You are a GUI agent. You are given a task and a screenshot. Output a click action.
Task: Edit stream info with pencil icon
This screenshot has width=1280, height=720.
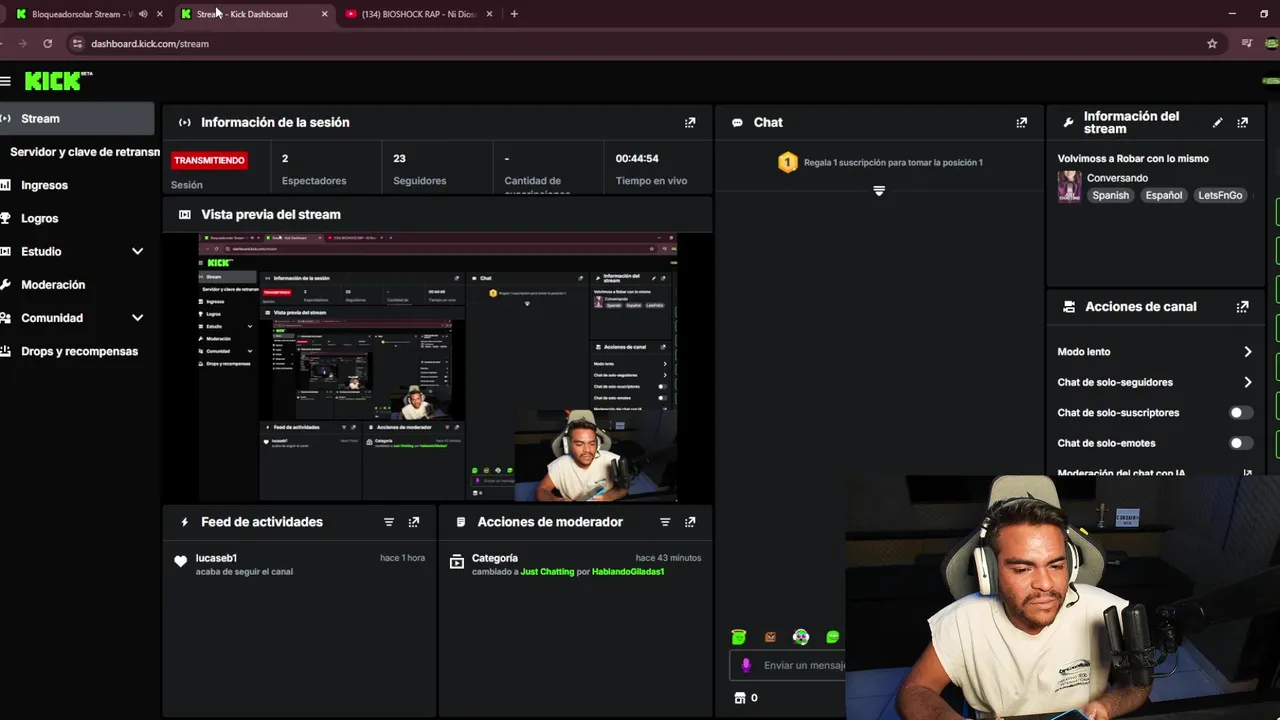1217,122
